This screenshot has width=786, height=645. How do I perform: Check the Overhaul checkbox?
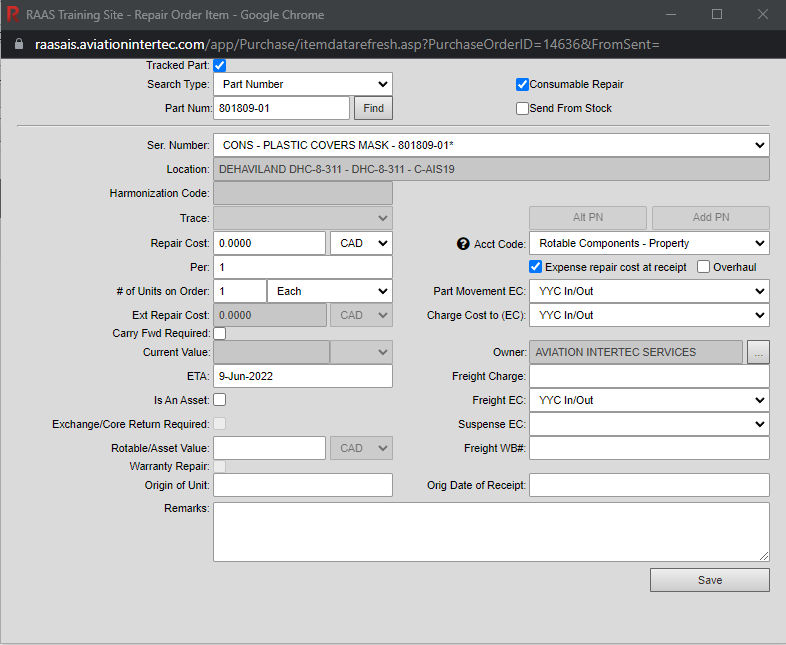[x=703, y=267]
